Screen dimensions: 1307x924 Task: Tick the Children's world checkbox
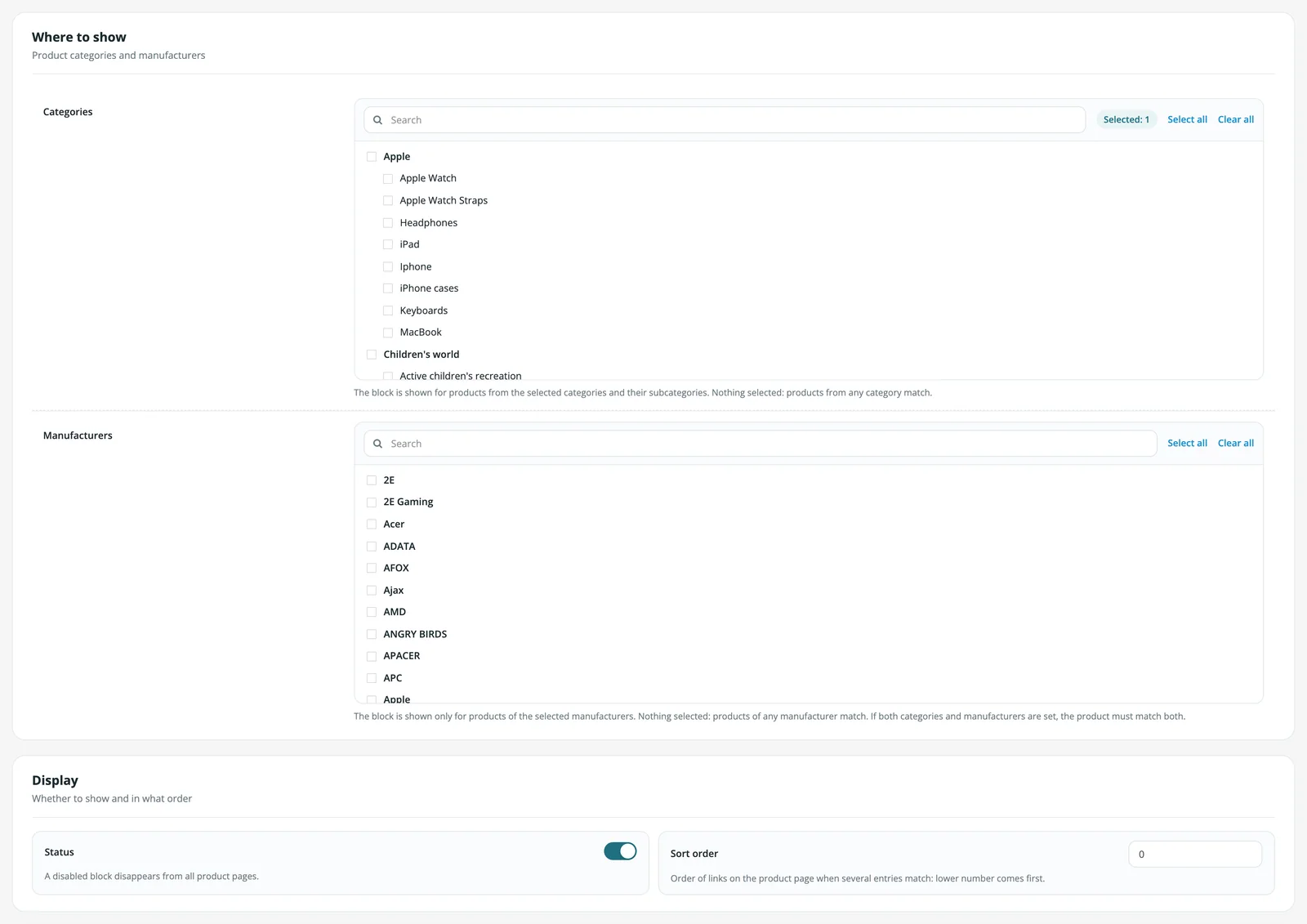(x=372, y=355)
